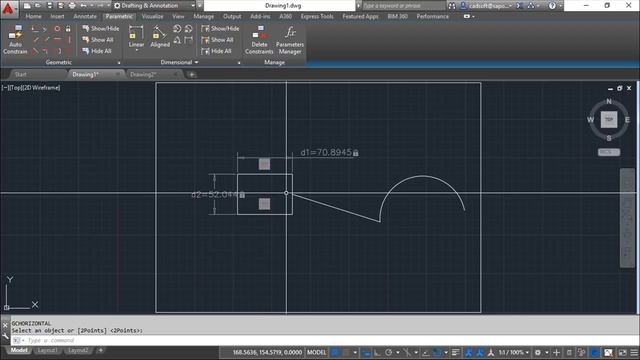Open the Parameters Manager

pyautogui.click(x=290, y=40)
